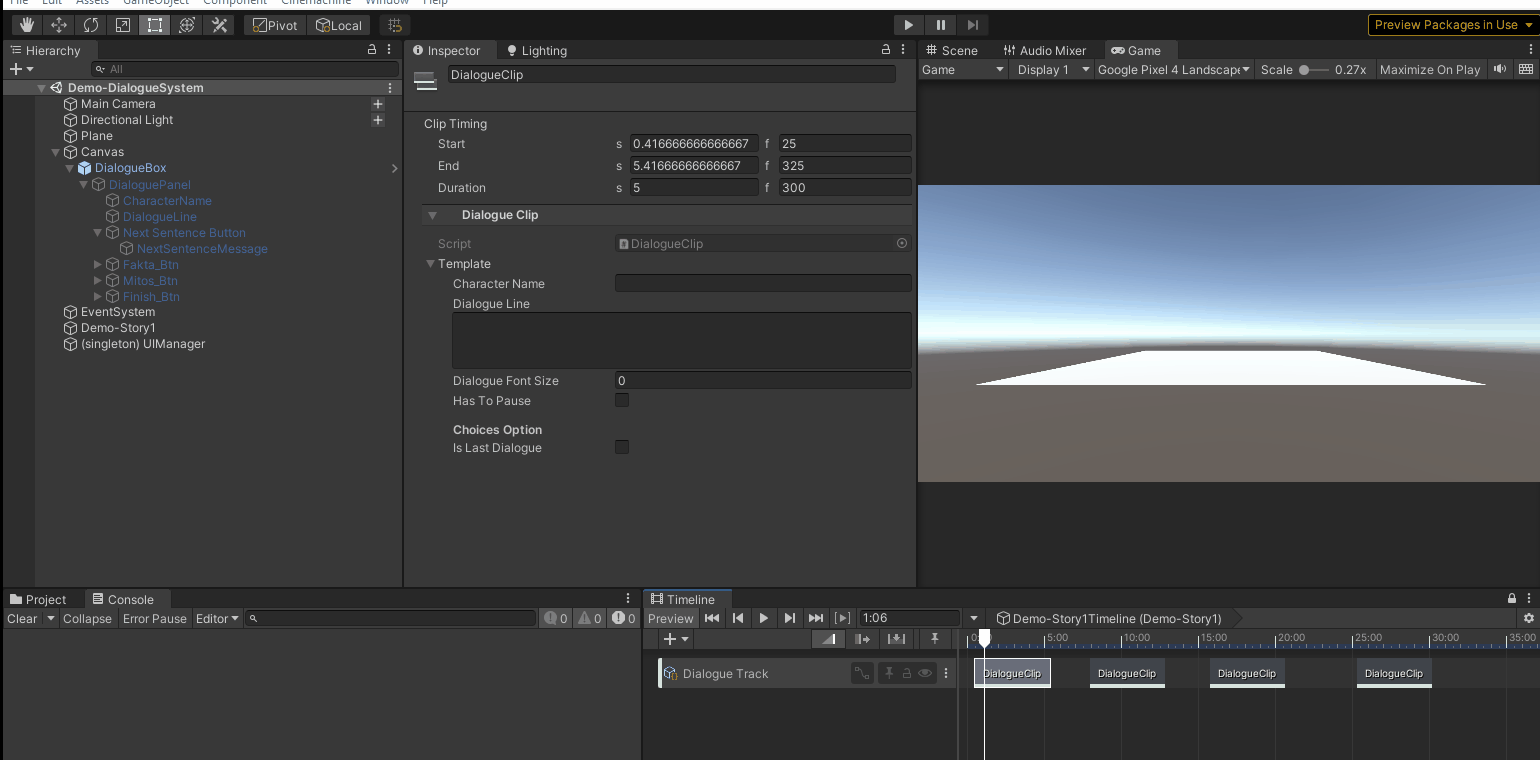Adjust the Game view Scale slider
Viewport: 1540px width, 760px height.
point(1305,70)
